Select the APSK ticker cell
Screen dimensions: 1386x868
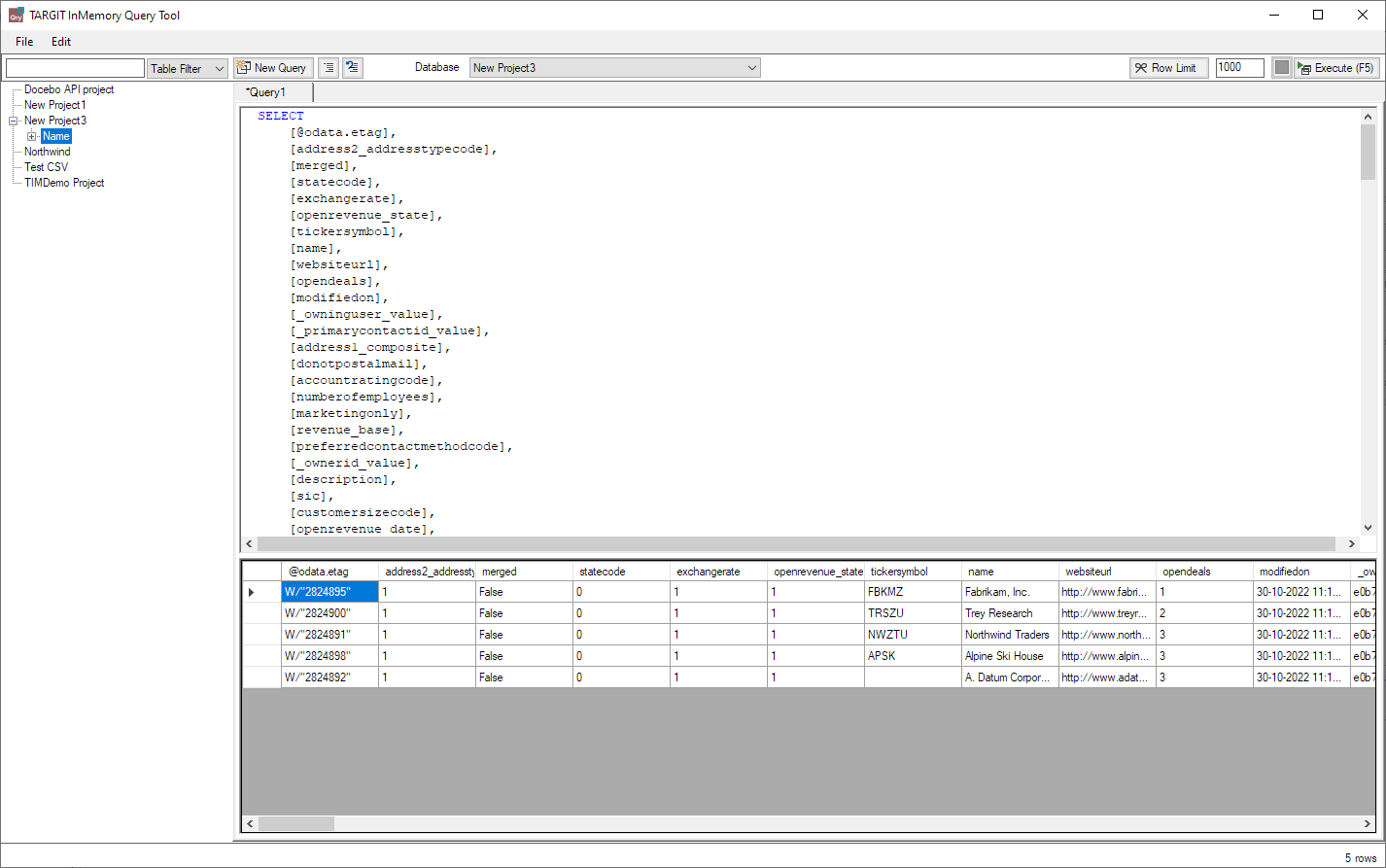tap(913, 656)
